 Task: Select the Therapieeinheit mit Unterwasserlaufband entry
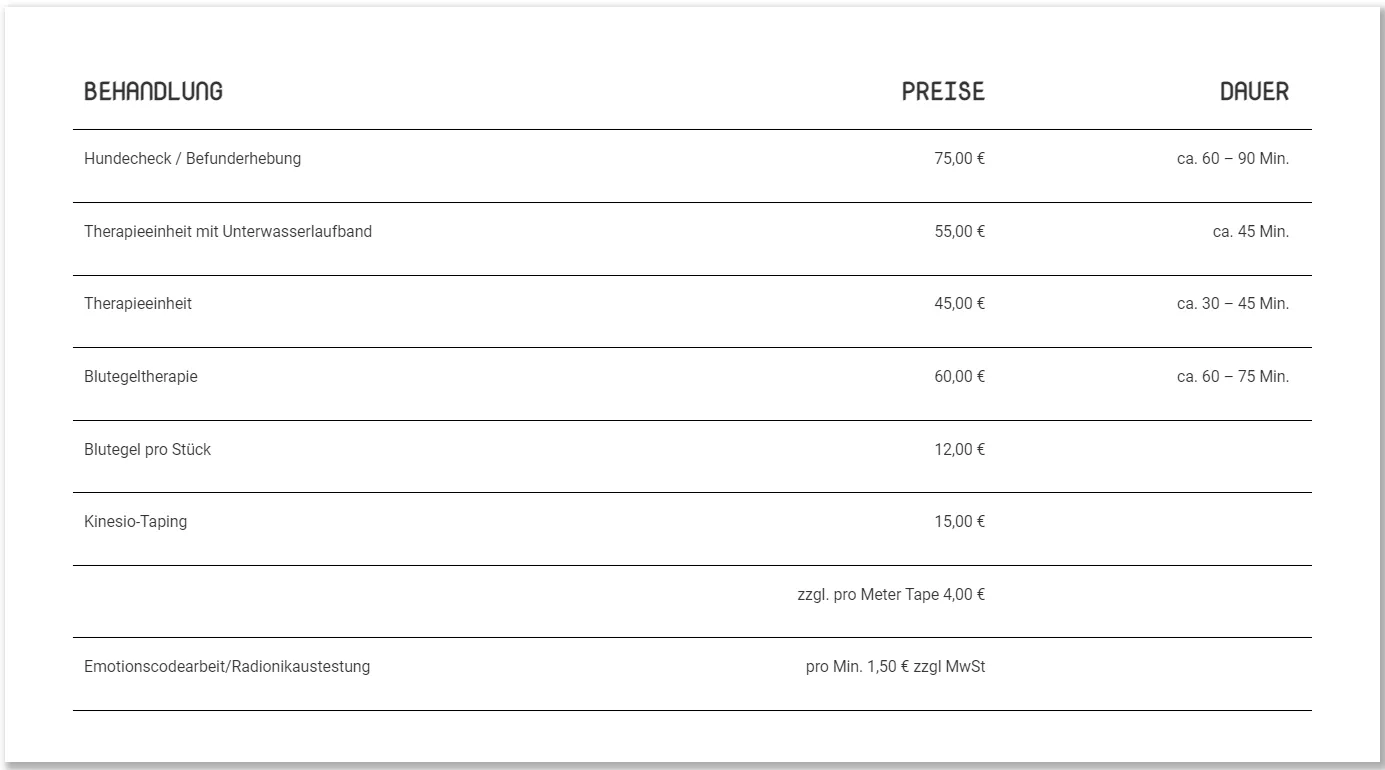[x=228, y=231]
